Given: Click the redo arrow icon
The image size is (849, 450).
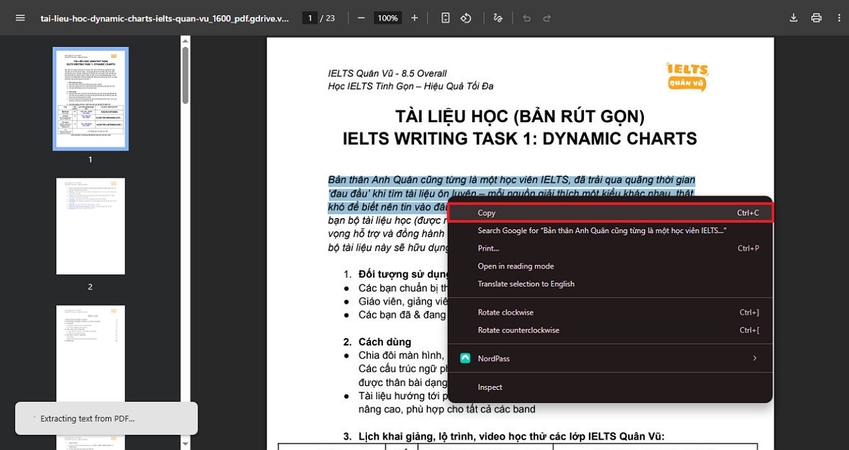Looking at the screenshot, I should click(x=547, y=18).
